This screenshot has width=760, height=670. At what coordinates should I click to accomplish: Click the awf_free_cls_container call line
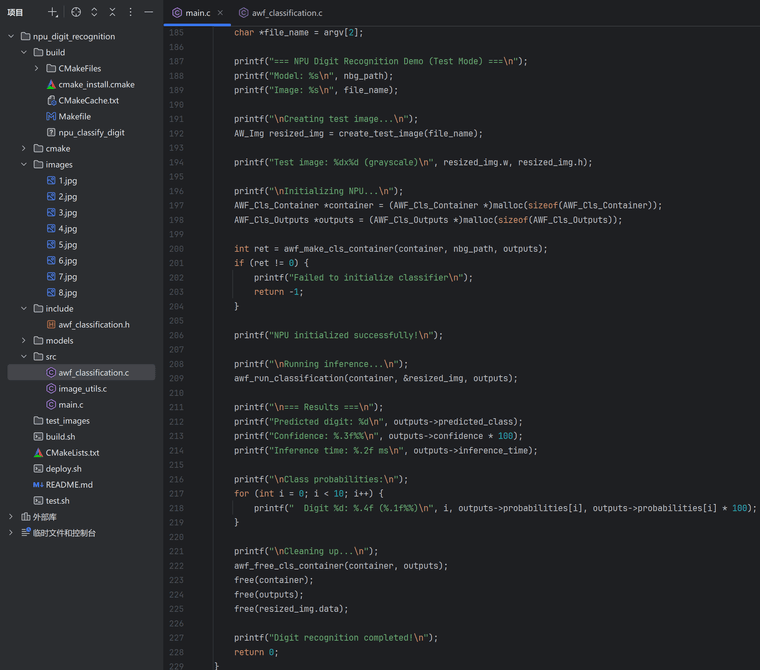point(341,566)
